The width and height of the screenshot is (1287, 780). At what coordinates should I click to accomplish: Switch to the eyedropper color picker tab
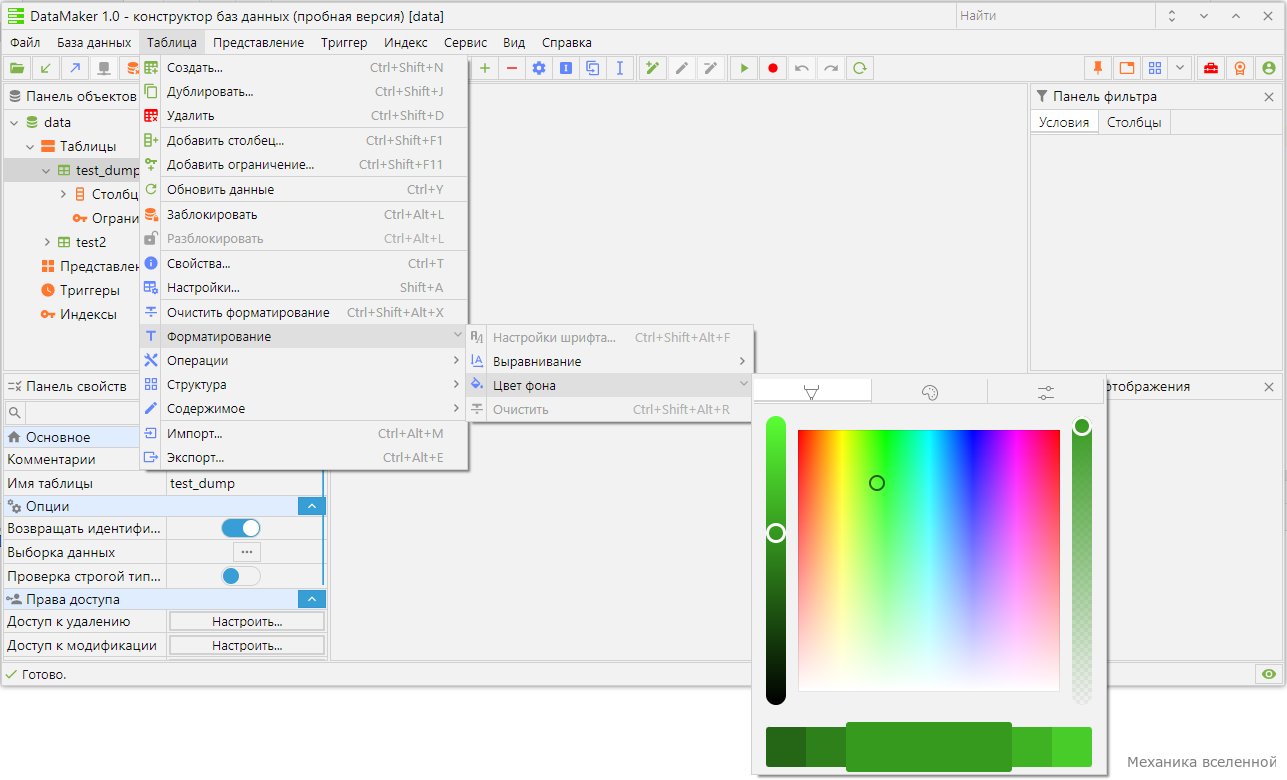(x=811, y=392)
